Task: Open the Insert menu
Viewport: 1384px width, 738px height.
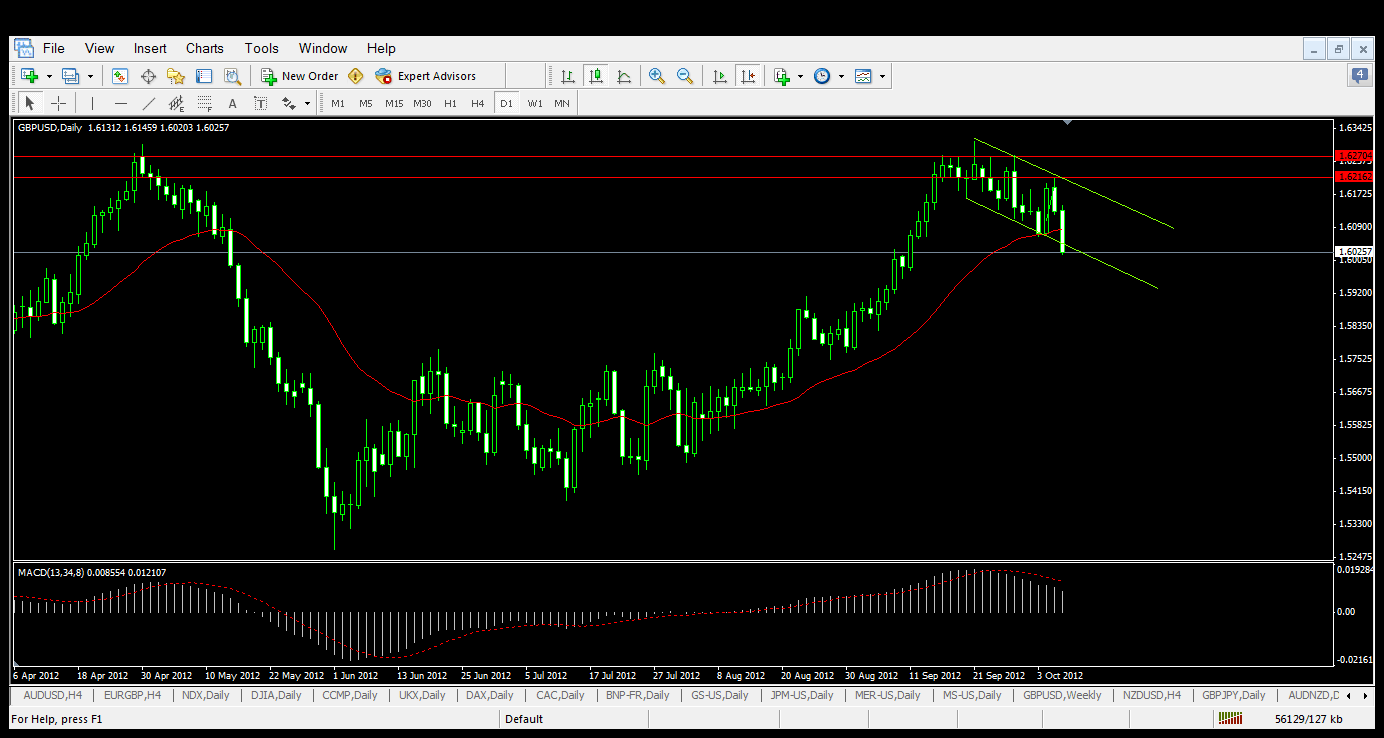Action: pyautogui.click(x=150, y=48)
